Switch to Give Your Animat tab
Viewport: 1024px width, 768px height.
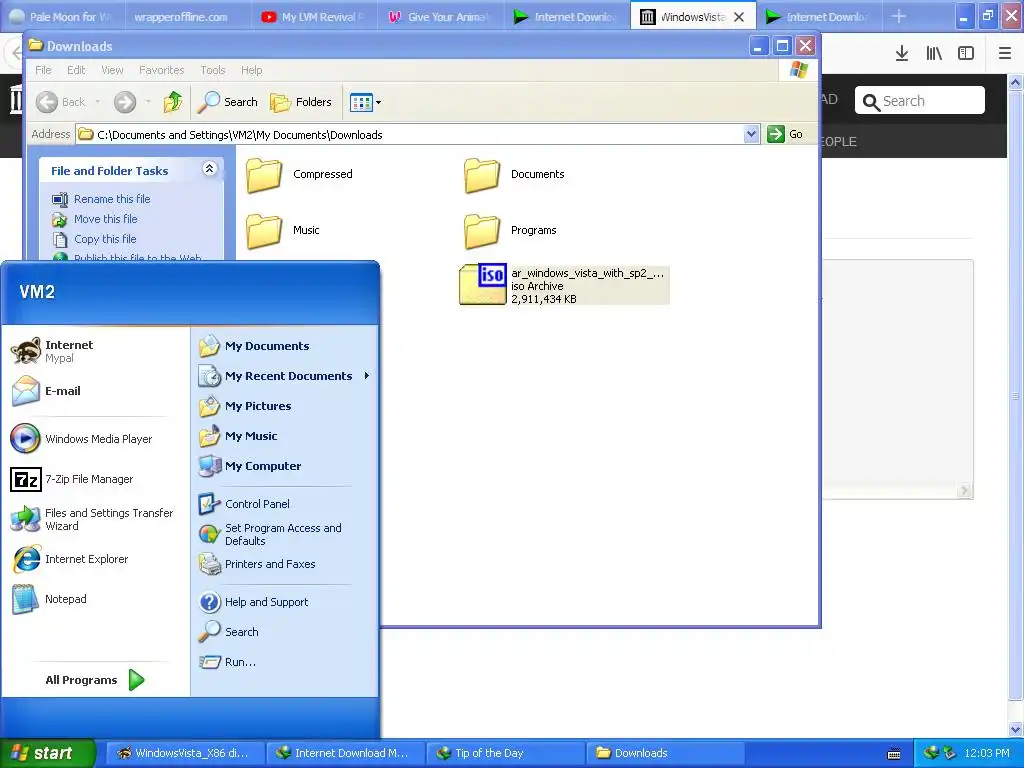point(441,17)
